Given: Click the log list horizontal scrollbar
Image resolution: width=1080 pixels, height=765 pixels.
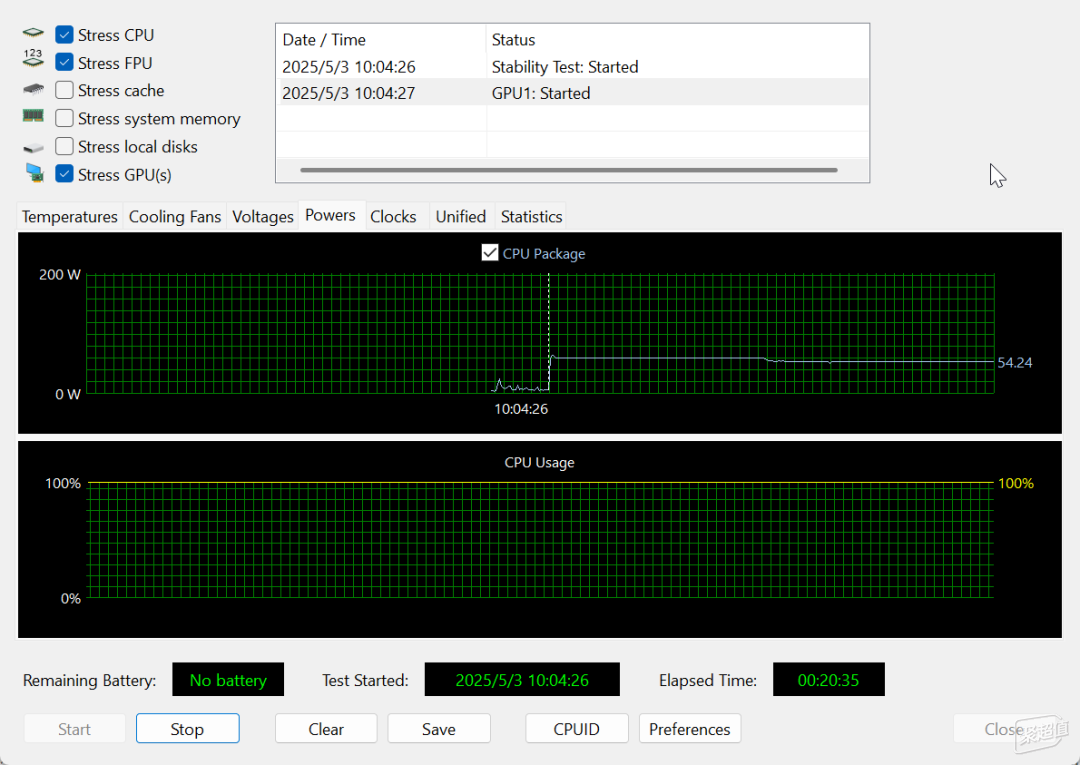Looking at the screenshot, I should pyautogui.click(x=569, y=170).
